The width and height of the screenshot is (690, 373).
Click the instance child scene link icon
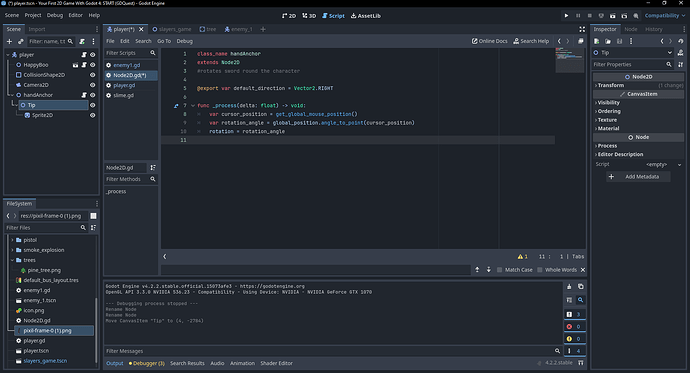click(21, 41)
